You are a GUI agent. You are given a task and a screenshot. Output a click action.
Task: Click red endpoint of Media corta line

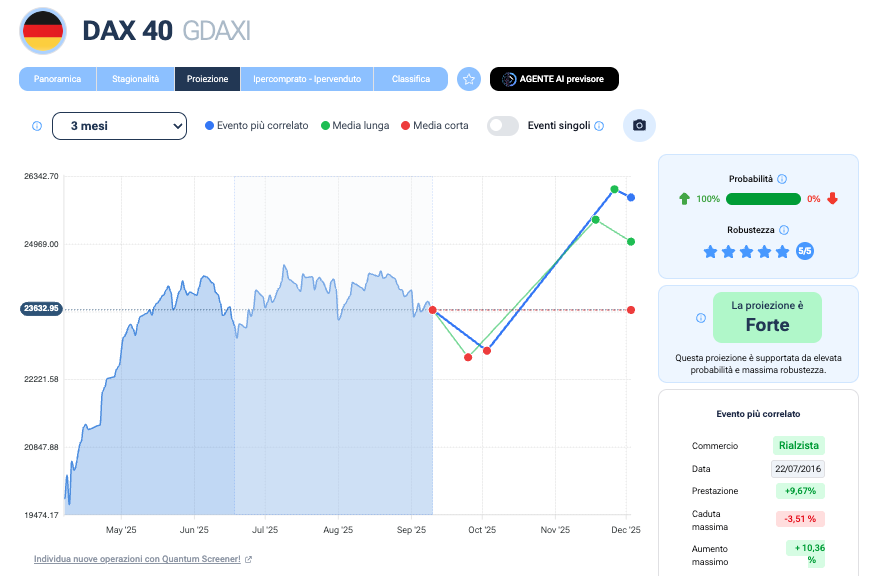(631, 310)
